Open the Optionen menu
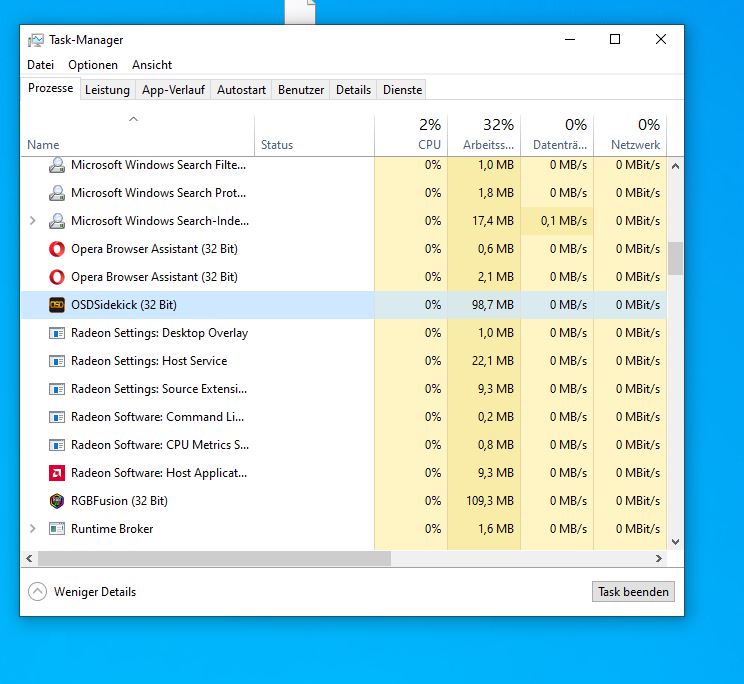 click(x=93, y=65)
